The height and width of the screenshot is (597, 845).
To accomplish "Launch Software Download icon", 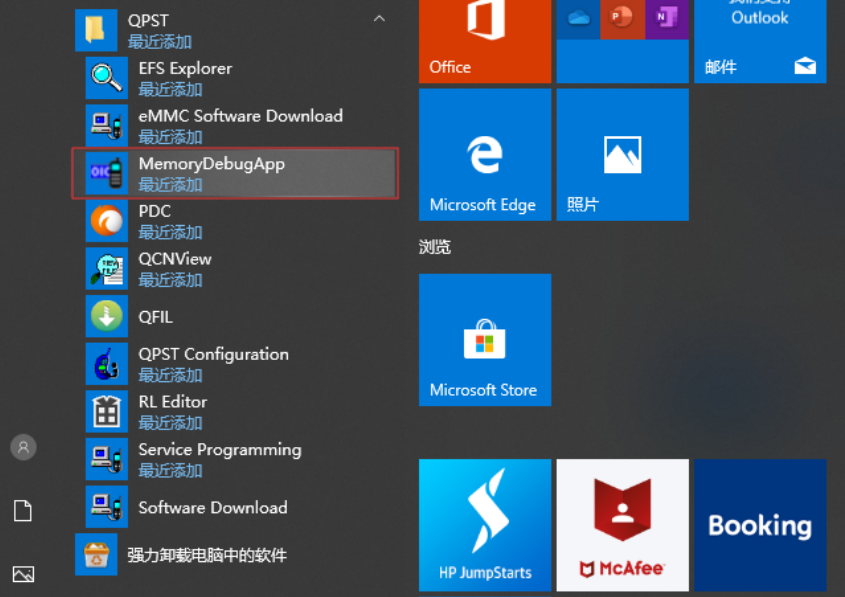I will coord(107,506).
